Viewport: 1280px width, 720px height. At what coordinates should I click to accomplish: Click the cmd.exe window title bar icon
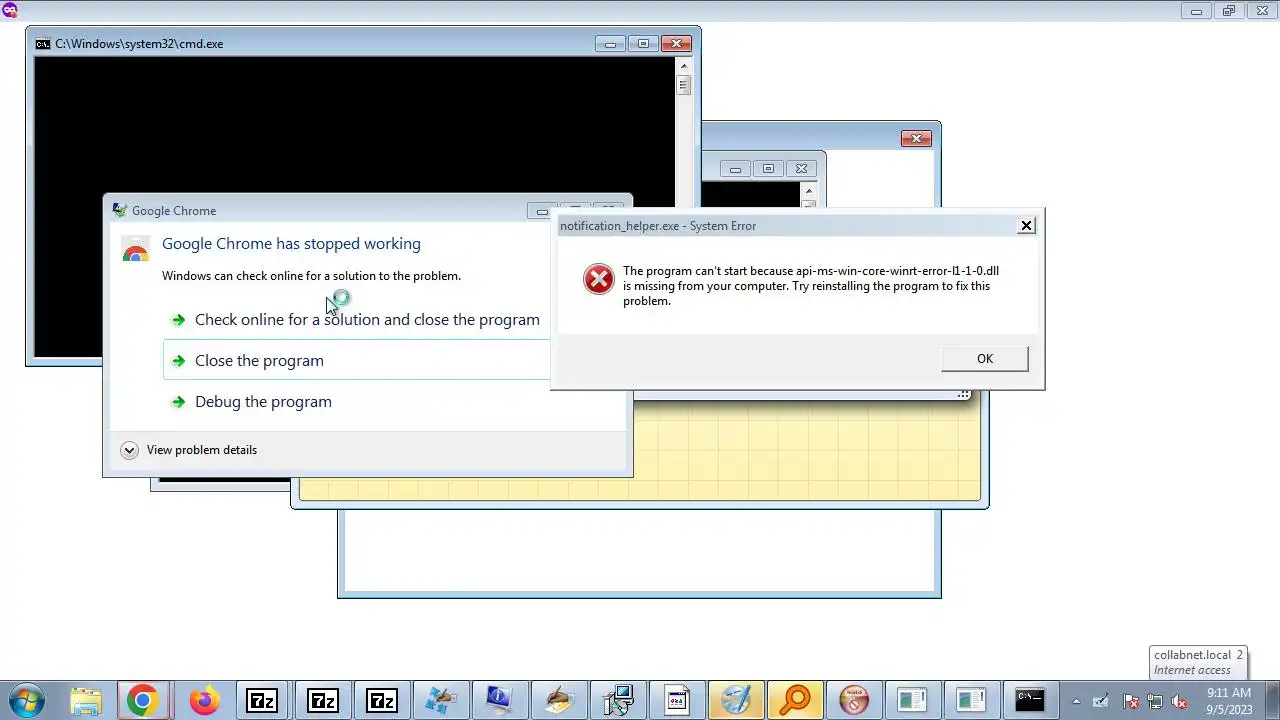43,44
